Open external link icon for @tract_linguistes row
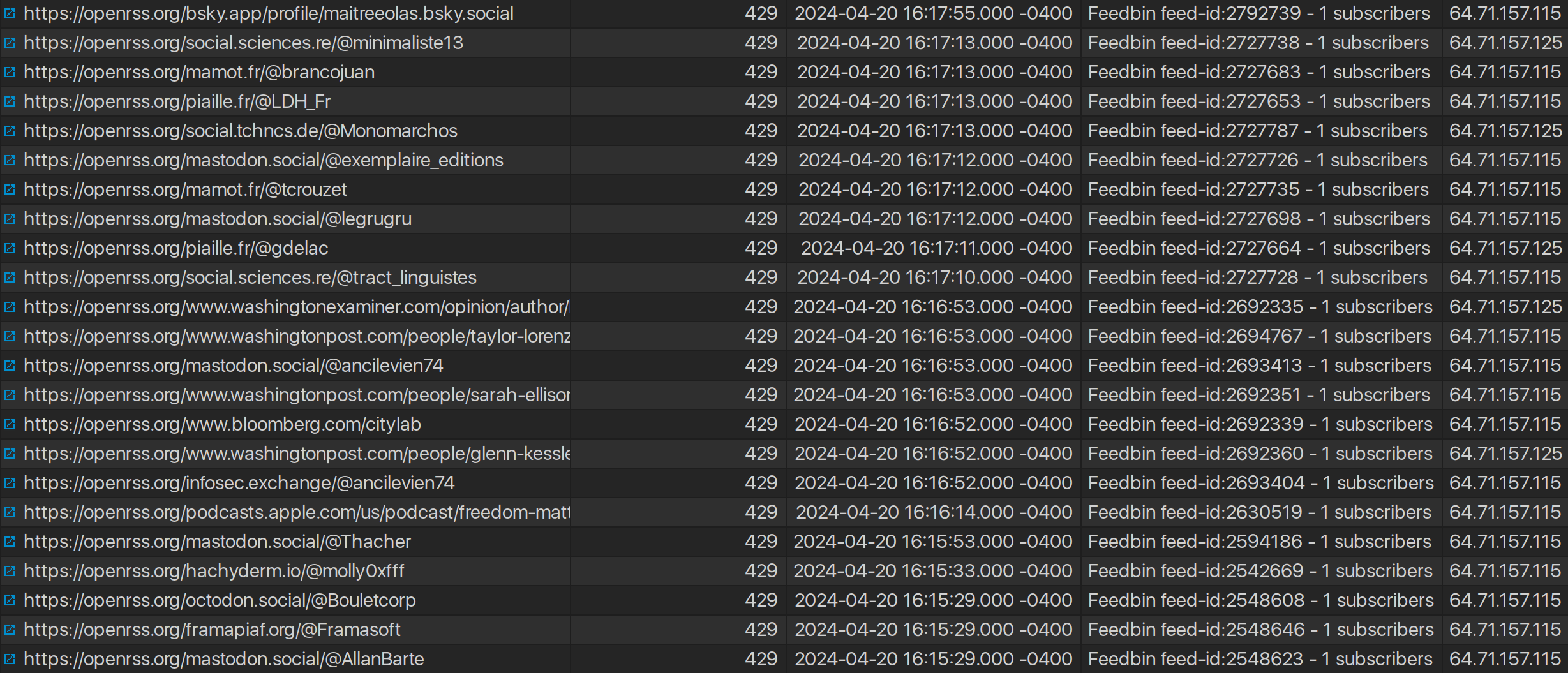The width and height of the screenshot is (1568, 673). click(x=10, y=277)
